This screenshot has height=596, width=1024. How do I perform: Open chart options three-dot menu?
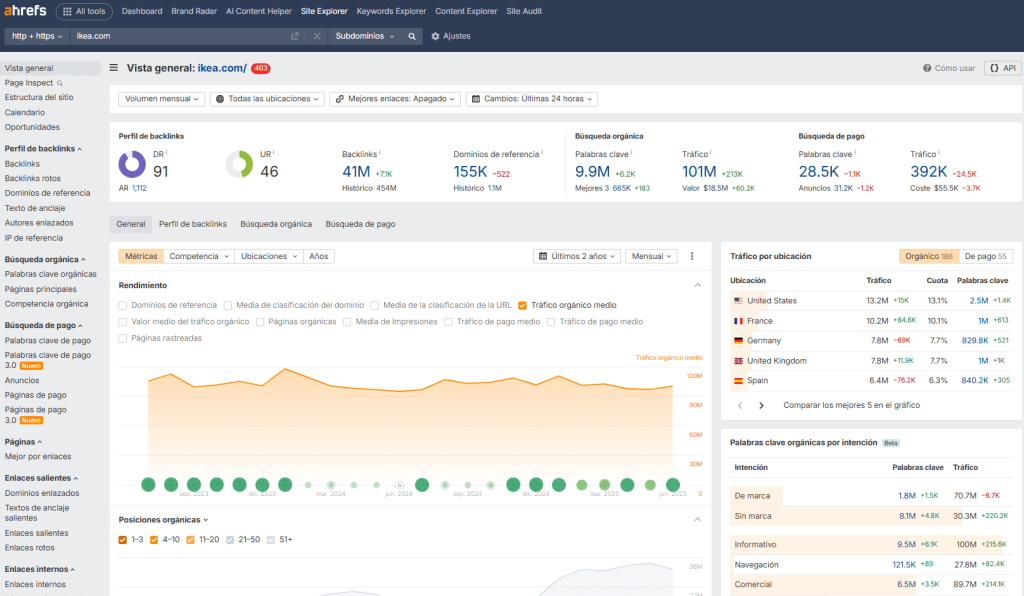(x=692, y=256)
